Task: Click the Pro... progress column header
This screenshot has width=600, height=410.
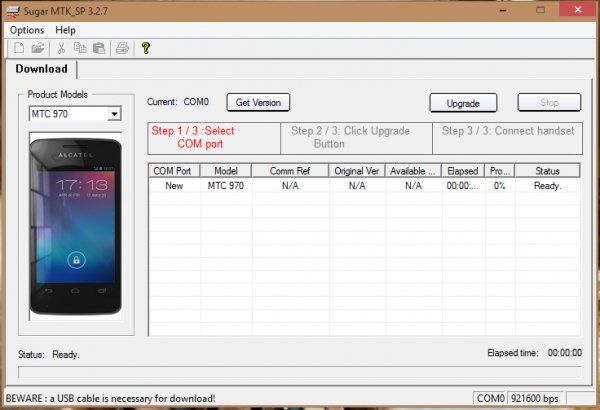Action: 500,171
